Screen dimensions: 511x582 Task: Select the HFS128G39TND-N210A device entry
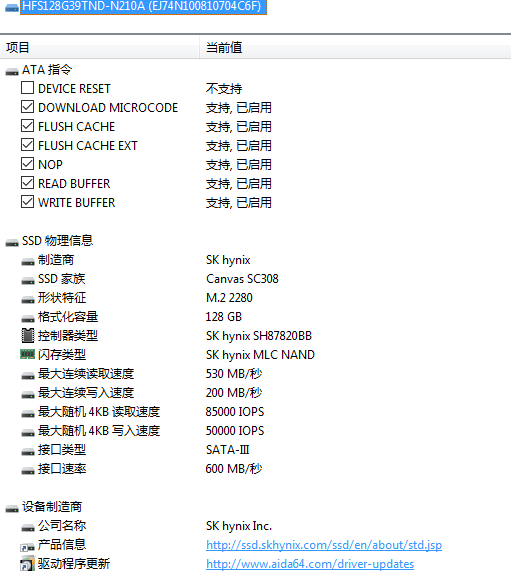click(143, 7)
